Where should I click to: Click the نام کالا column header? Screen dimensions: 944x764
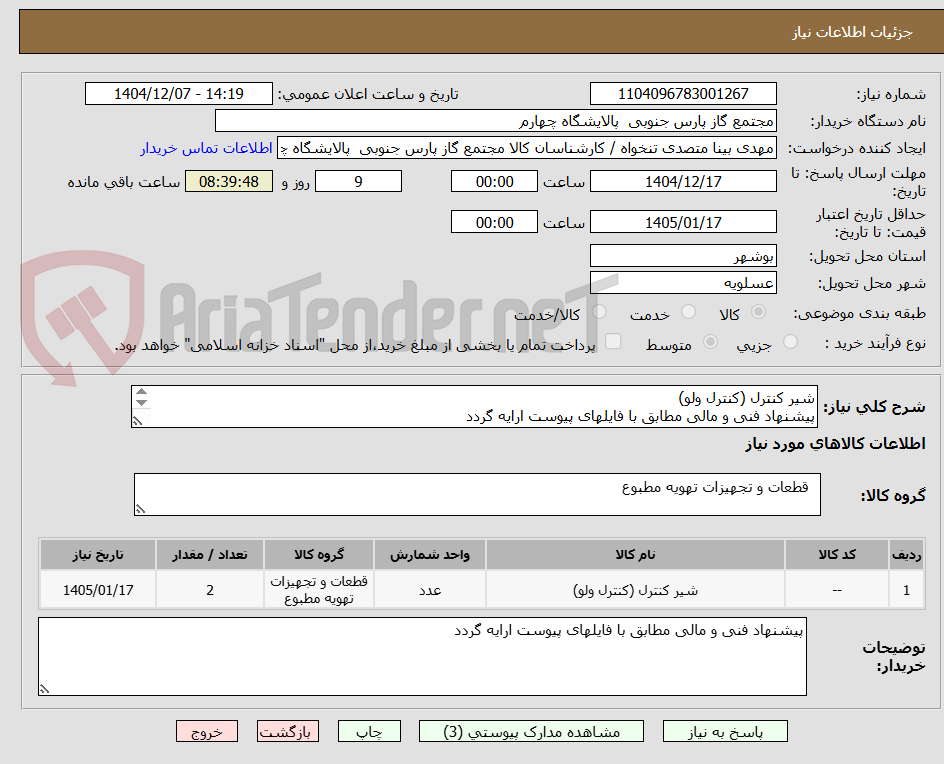coord(635,554)
